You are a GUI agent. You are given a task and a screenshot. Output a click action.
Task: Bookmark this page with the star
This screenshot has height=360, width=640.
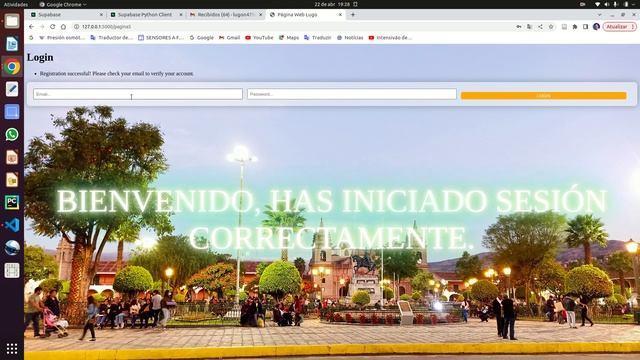(551, 27)
